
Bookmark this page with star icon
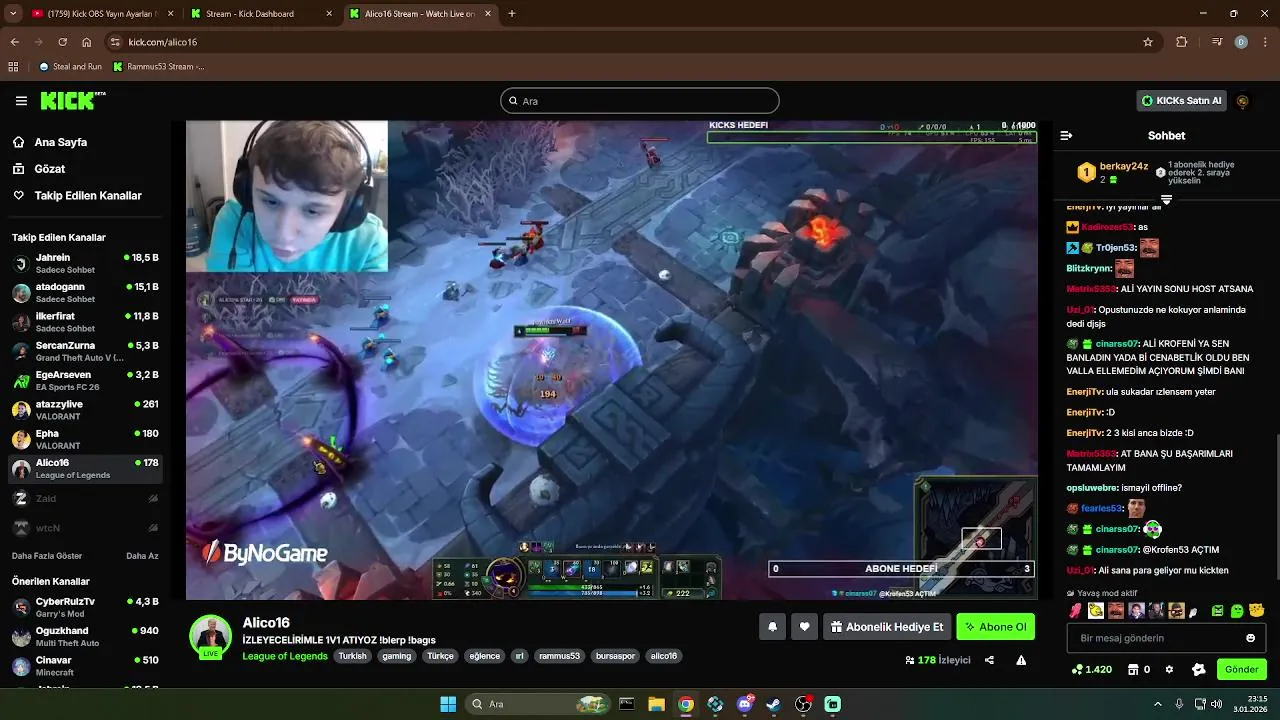1148,42
